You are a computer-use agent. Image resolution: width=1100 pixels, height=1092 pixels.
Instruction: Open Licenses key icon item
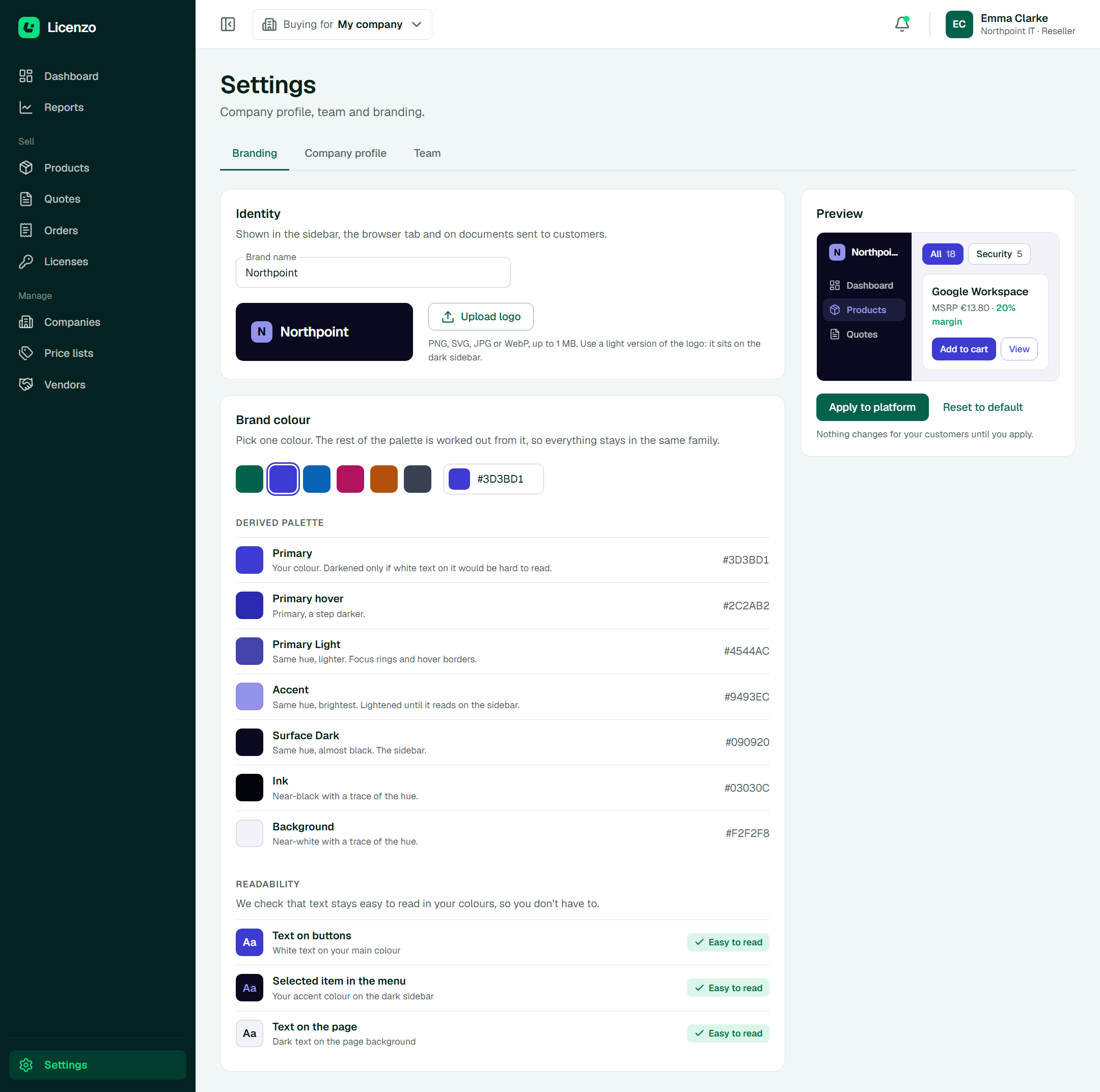(97, 262)
